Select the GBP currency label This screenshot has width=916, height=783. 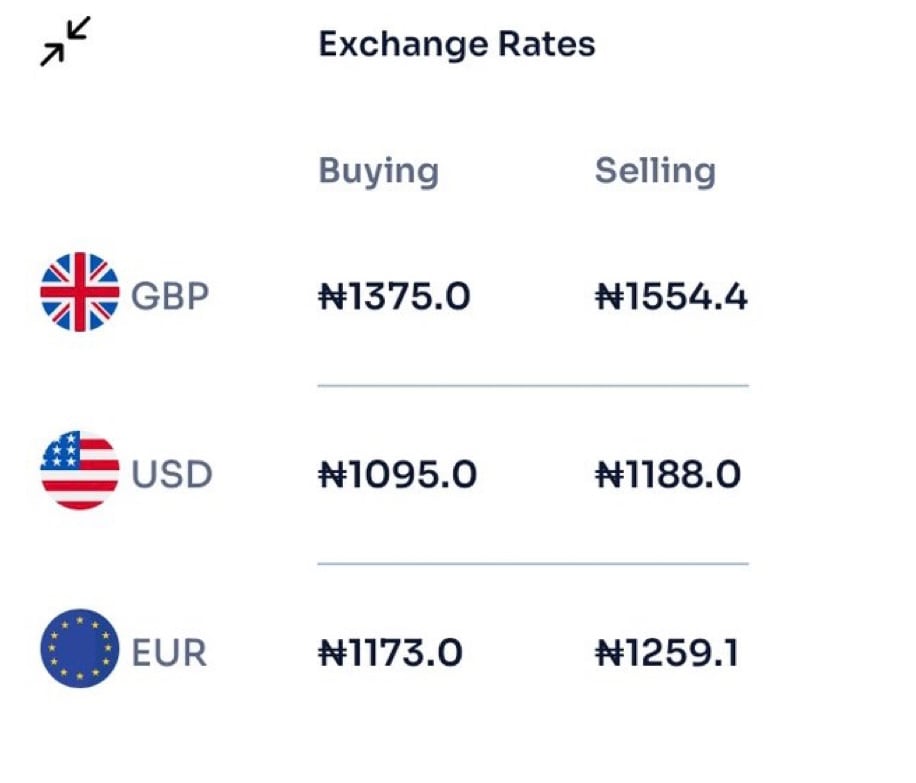[171, 297]
